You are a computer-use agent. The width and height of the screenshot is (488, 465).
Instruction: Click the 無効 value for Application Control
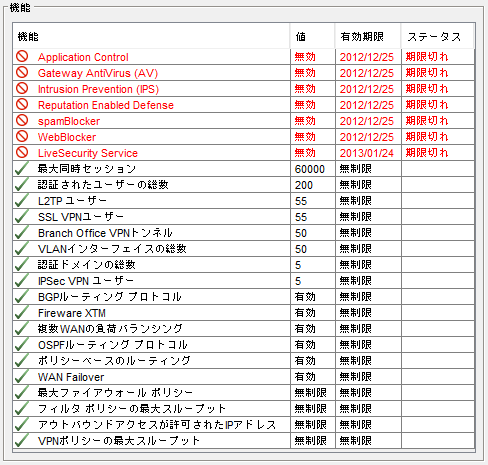tap(305, 57)
